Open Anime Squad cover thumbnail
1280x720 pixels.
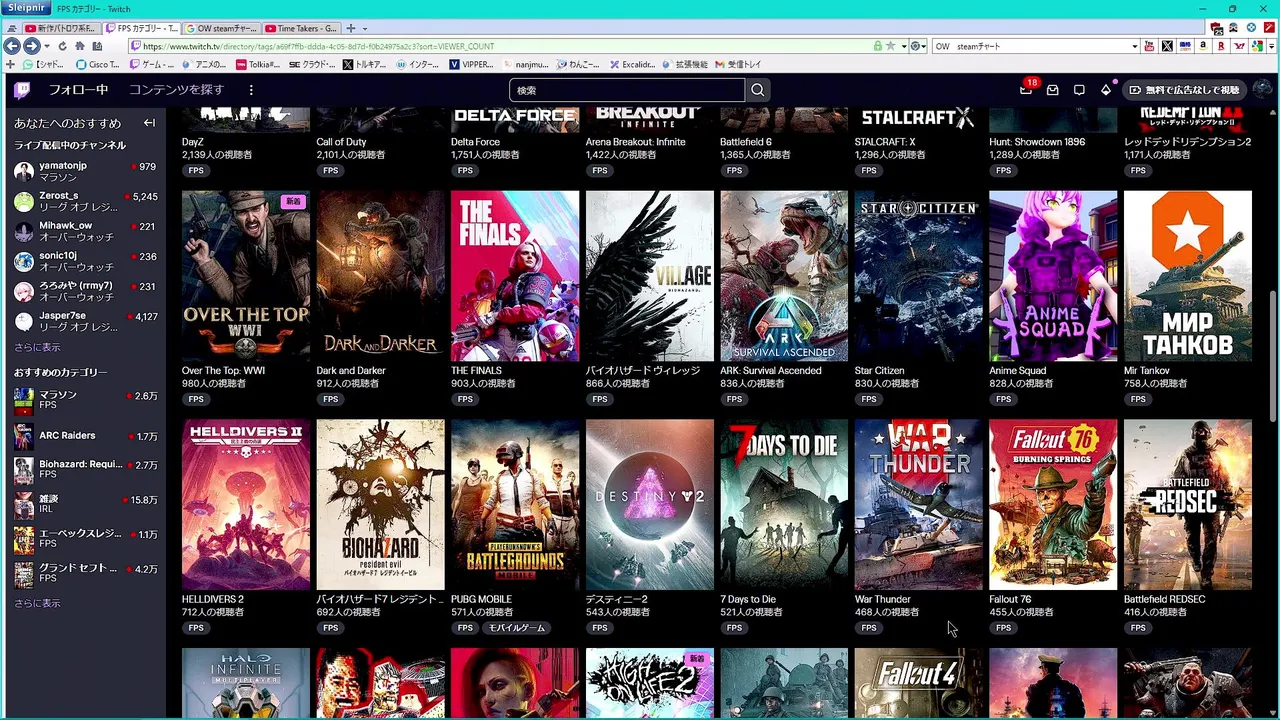pos(1053,276)
